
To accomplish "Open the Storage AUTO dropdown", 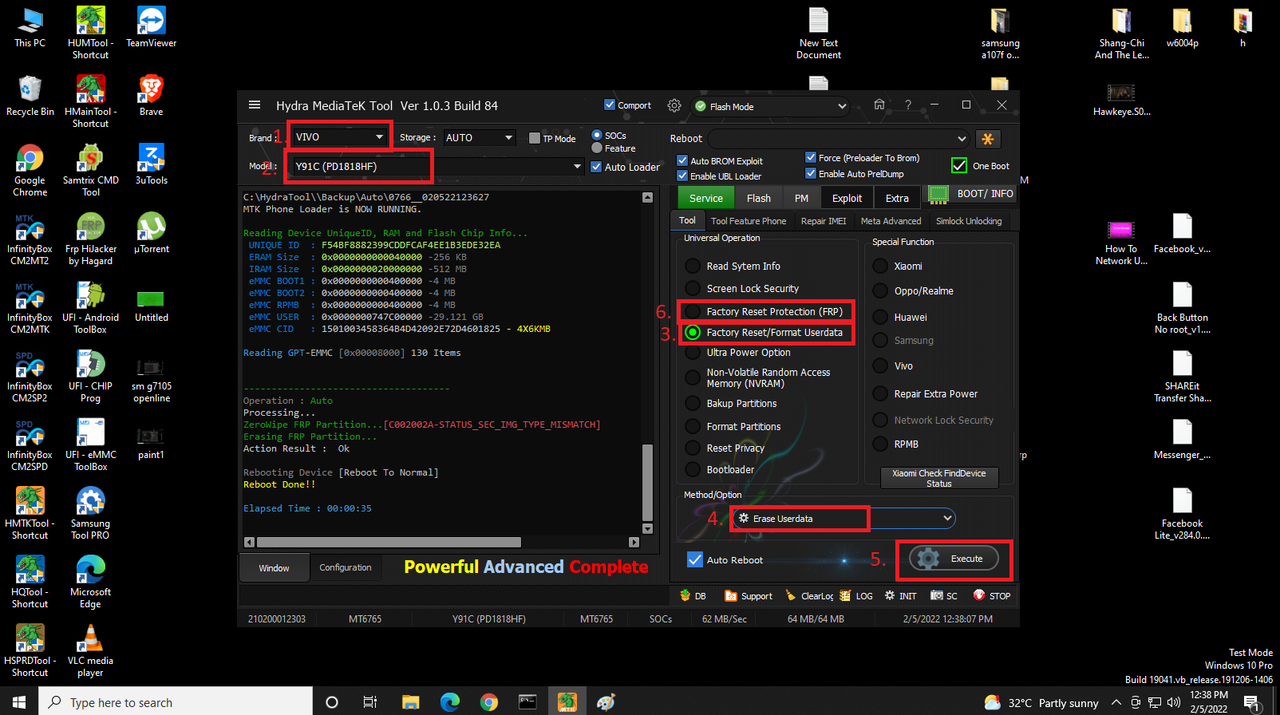I will pos(479,138).
